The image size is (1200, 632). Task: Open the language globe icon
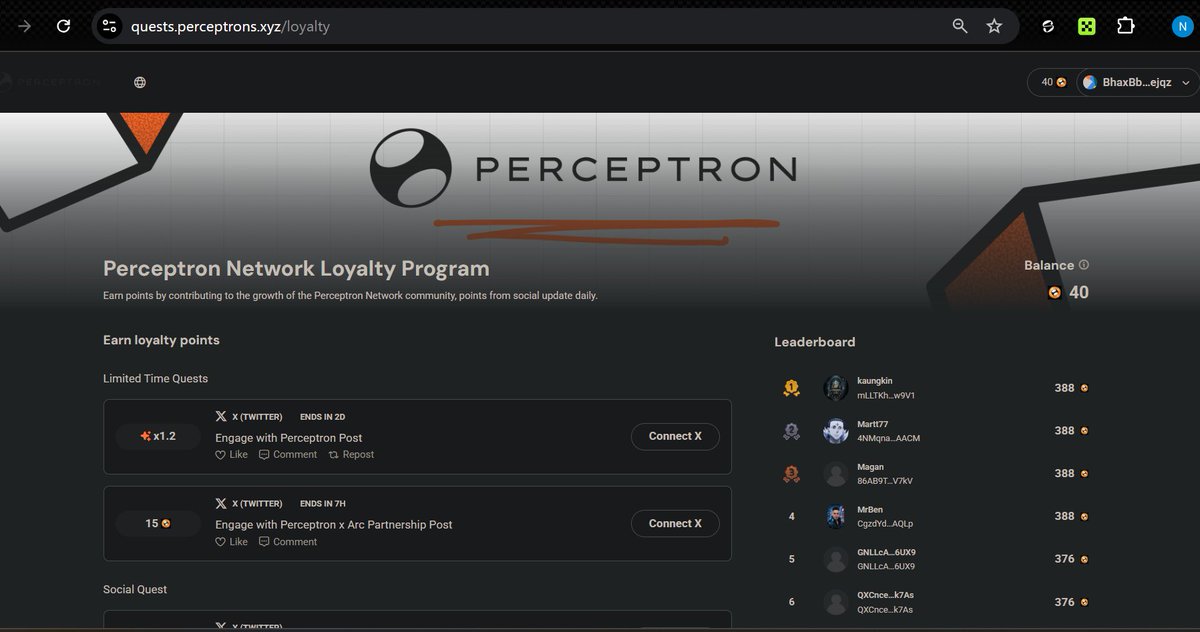pos(140,82)
